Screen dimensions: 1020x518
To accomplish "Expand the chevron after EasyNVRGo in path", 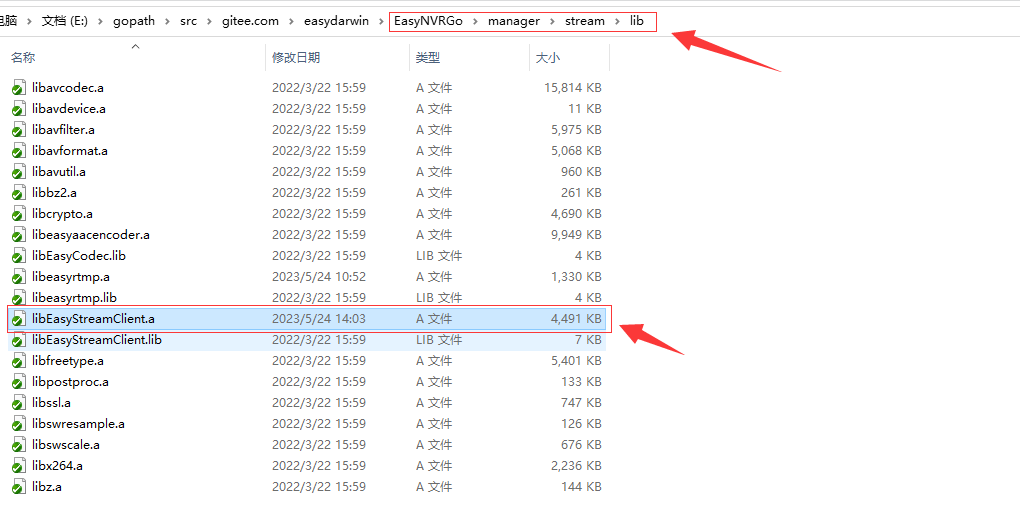I will pos(476,21).
